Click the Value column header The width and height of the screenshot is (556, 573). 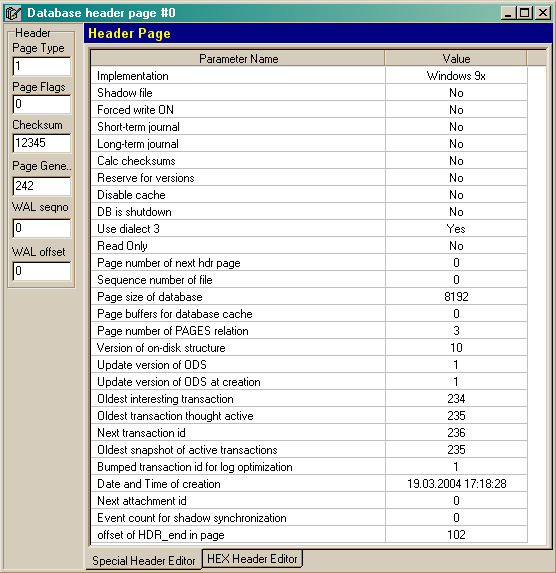point(456,58)
